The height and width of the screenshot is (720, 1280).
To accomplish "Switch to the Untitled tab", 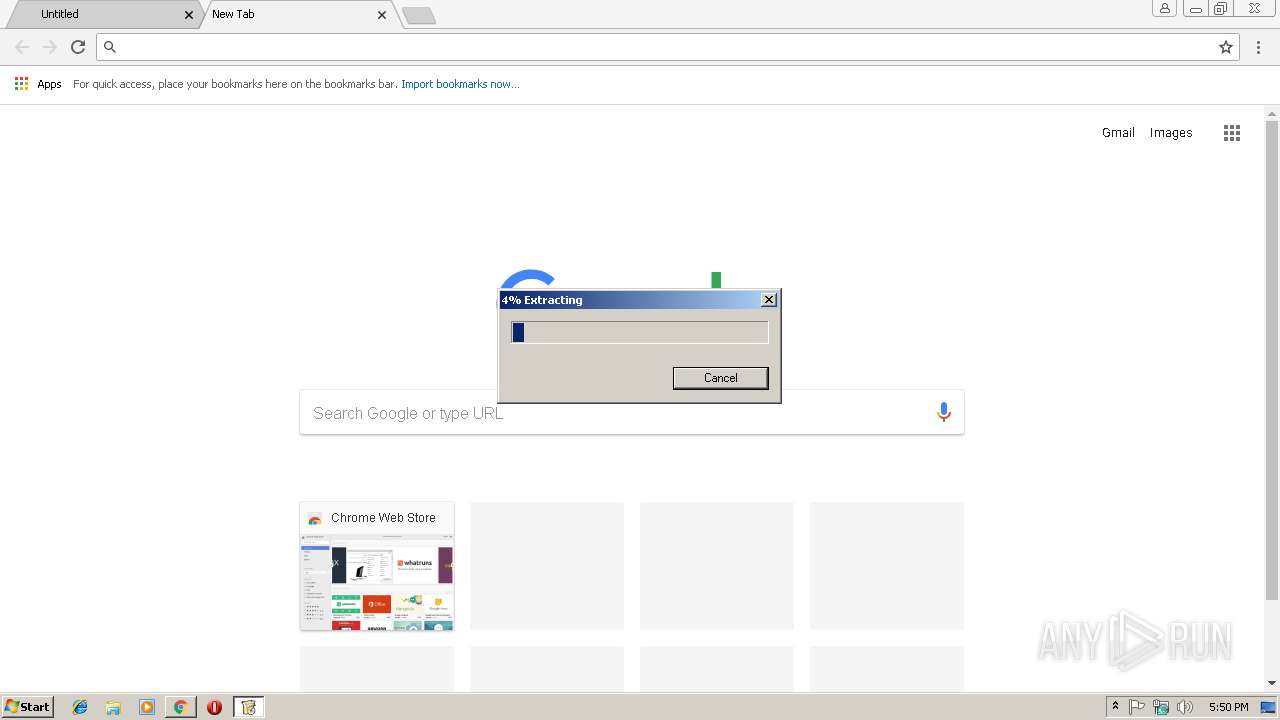I will coord(100,14).
